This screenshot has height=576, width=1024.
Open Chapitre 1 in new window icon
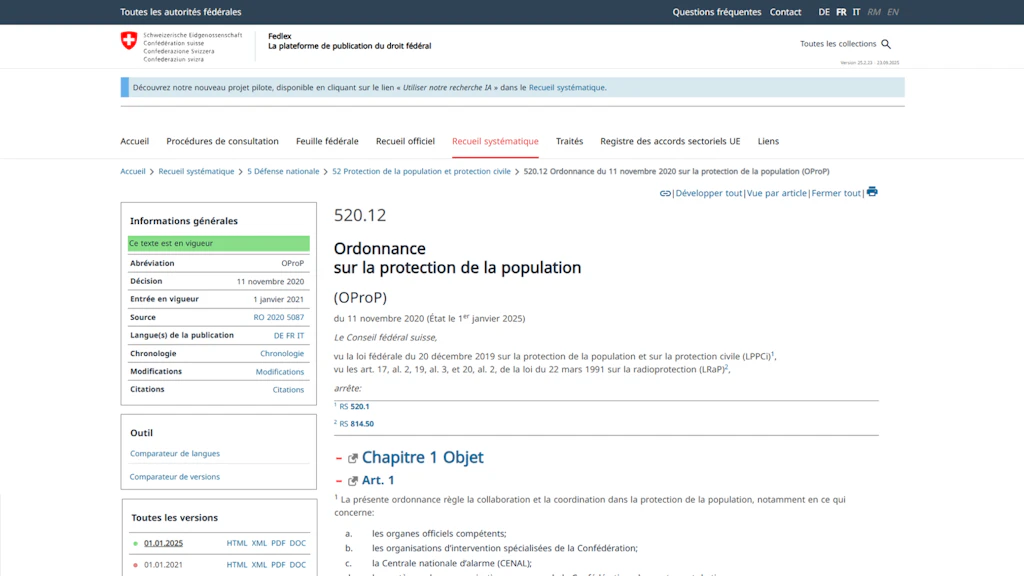353,458
